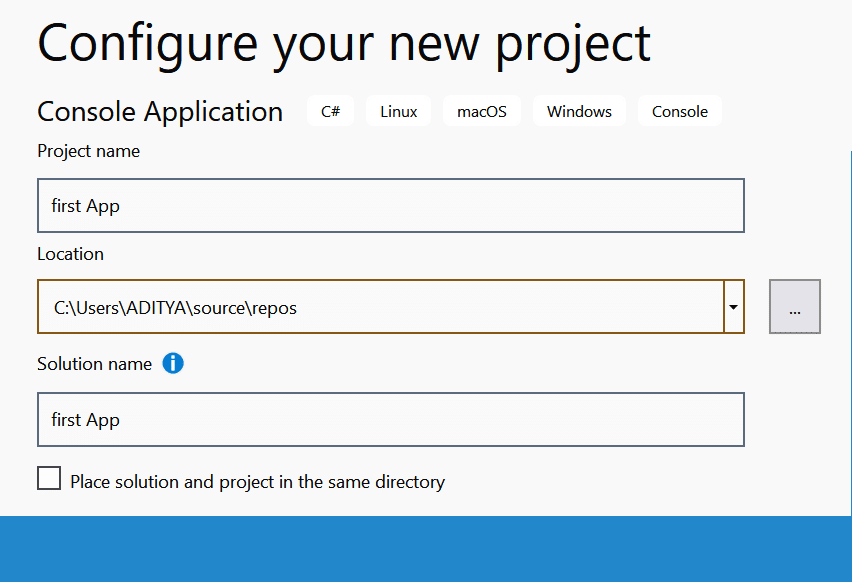
Task: Select the Windows tag
Action: coord(579,112)
